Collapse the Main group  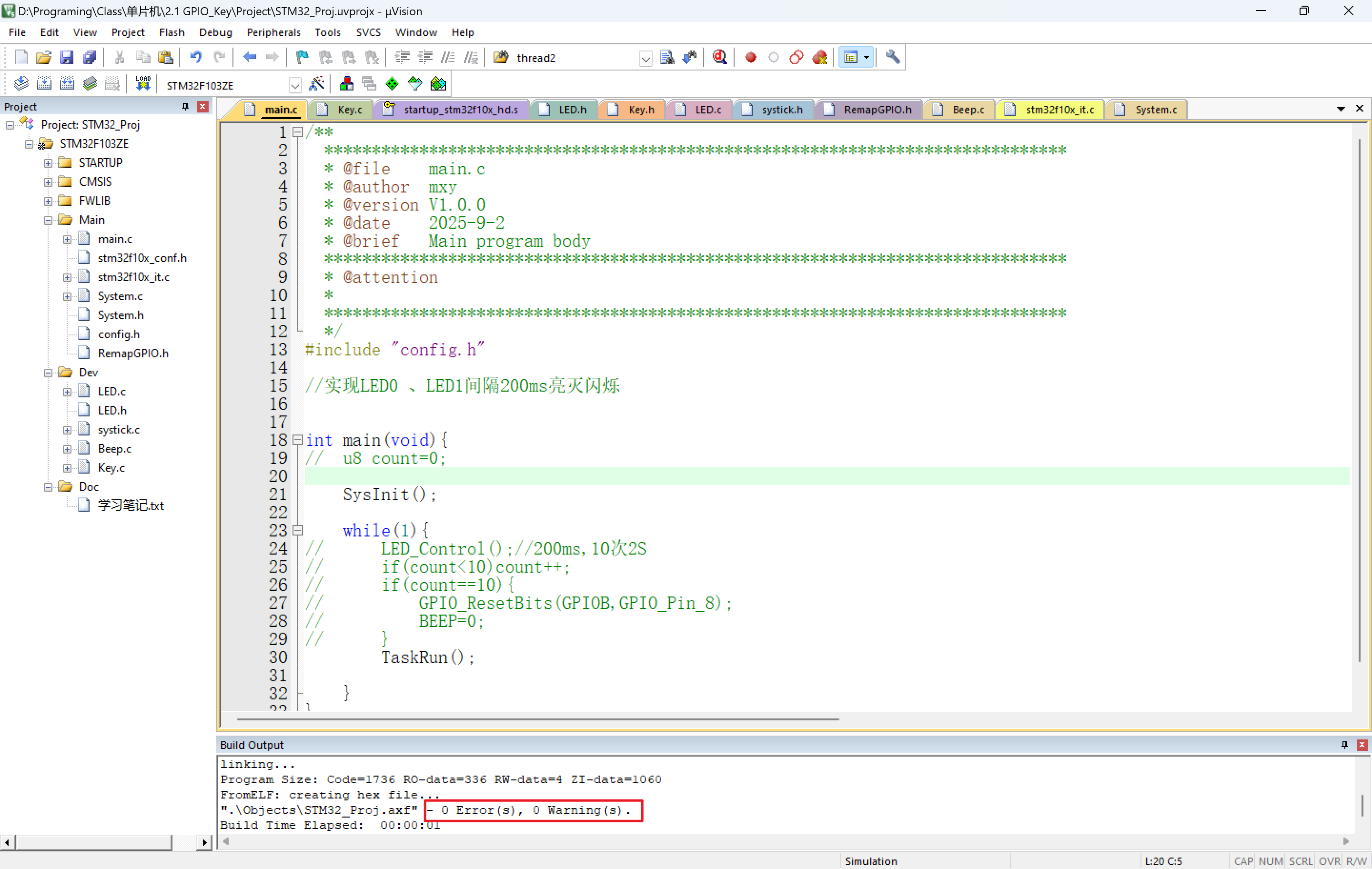click(48, 221)
